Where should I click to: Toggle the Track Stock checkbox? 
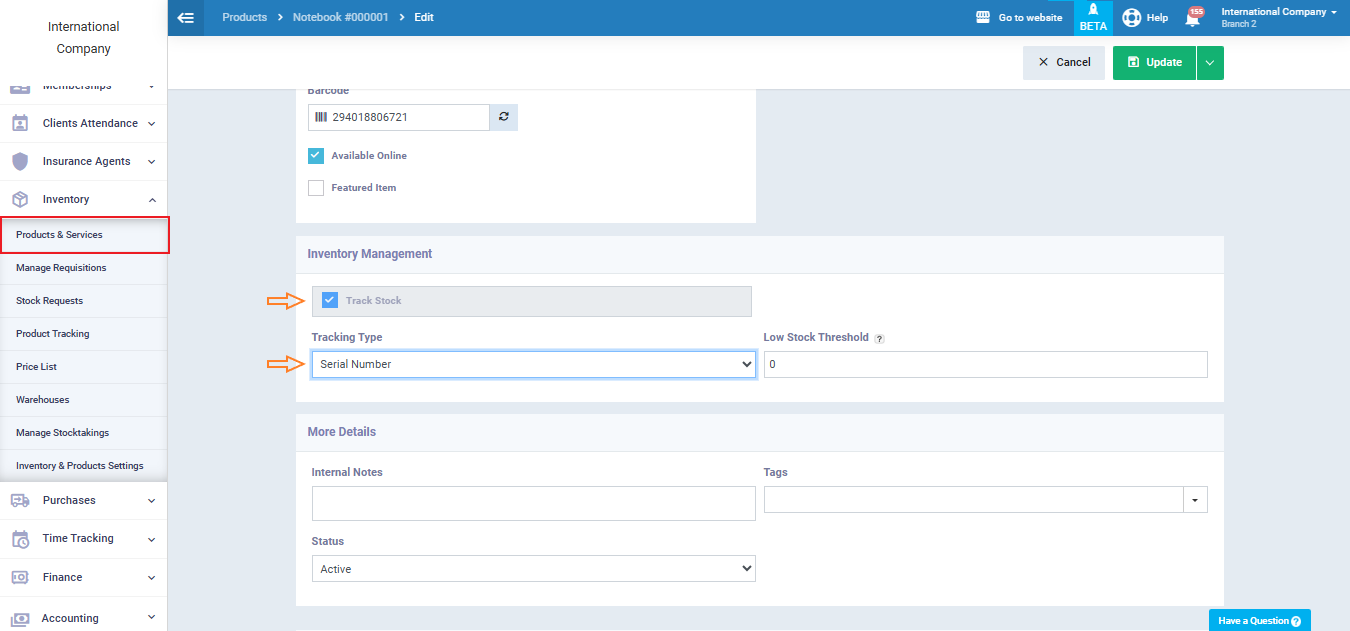coord(330,300)
